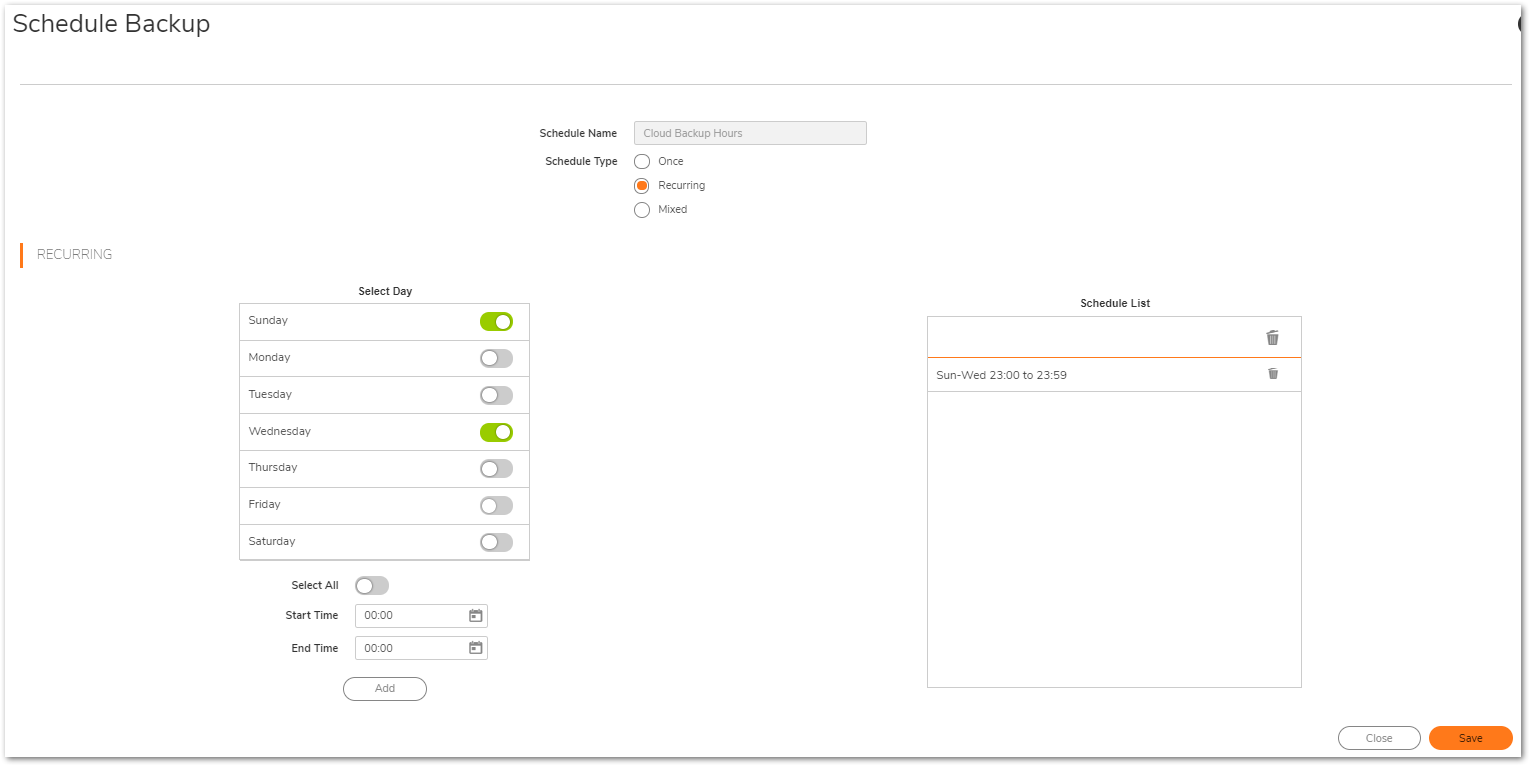Choose the Recurring schedule type
The height and width of the screenshot is (766, 1530).
[x=642, y=186]
